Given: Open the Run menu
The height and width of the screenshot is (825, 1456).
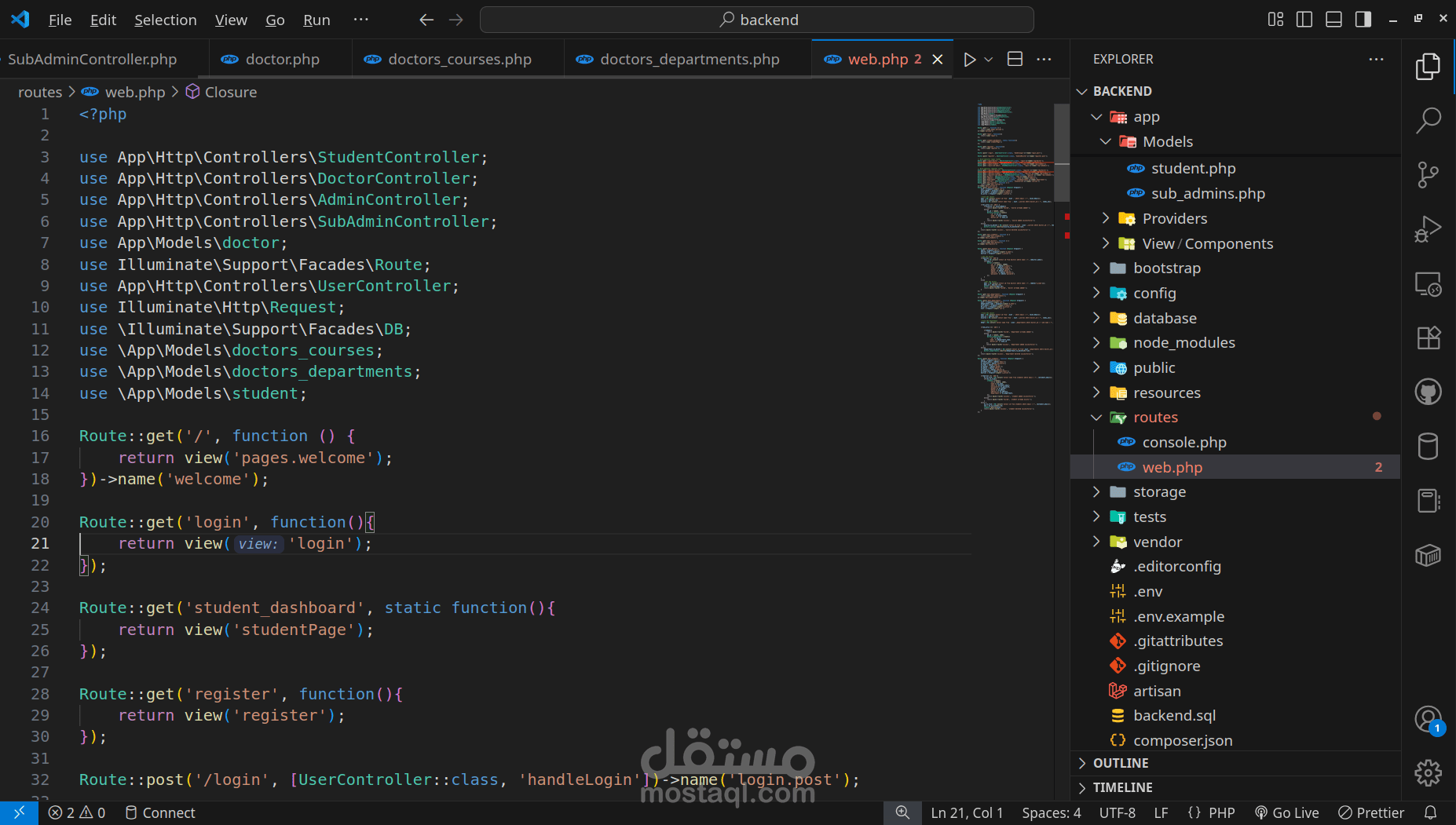Looking at the screenshot, I should 316,20.
